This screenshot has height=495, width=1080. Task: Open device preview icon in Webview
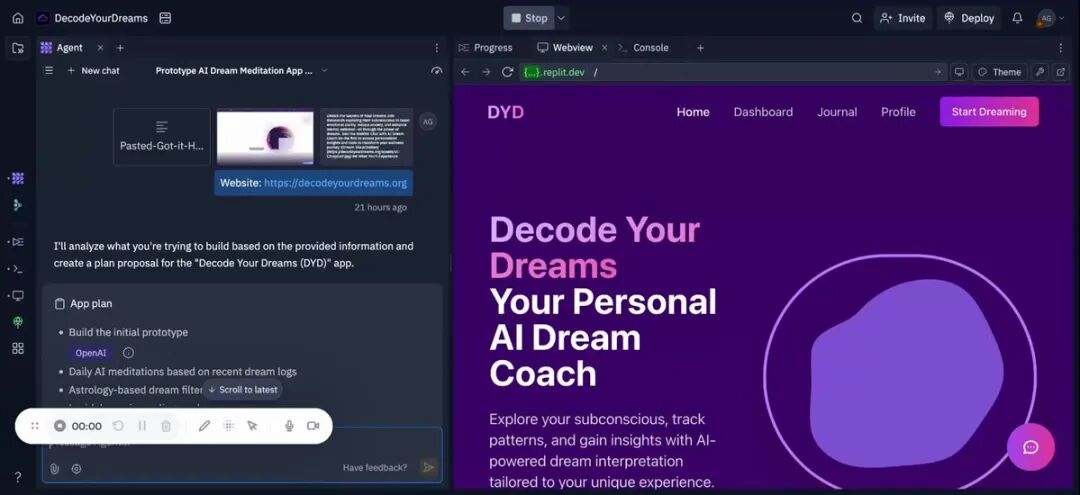point(959,72)
